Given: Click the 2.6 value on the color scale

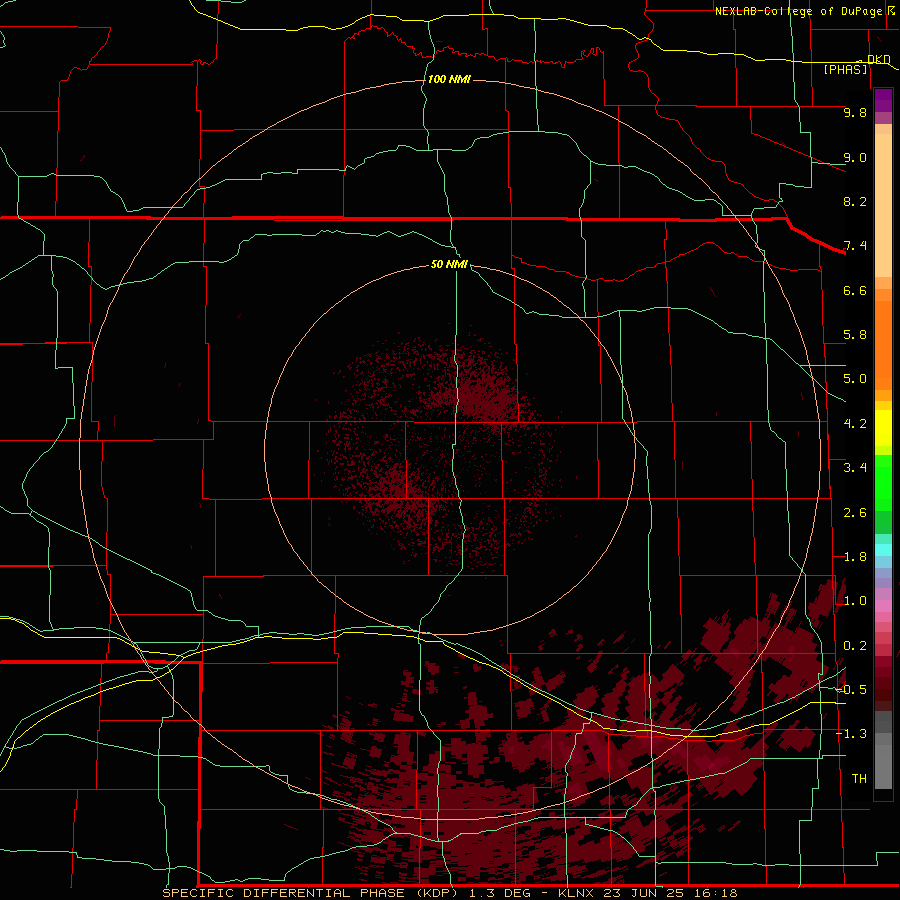Looking at the screenshot, I should (855, 513).
